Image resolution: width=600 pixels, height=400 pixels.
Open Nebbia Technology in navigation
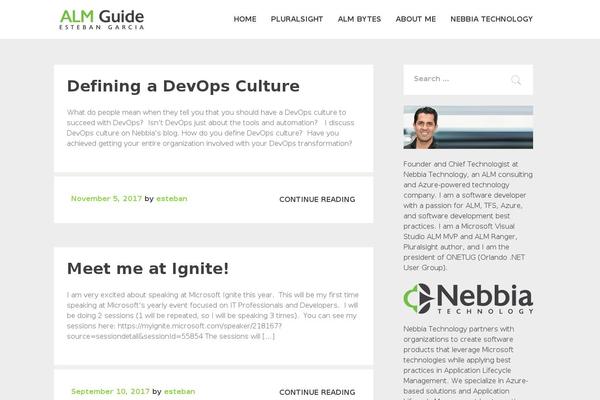coord(491,19)
